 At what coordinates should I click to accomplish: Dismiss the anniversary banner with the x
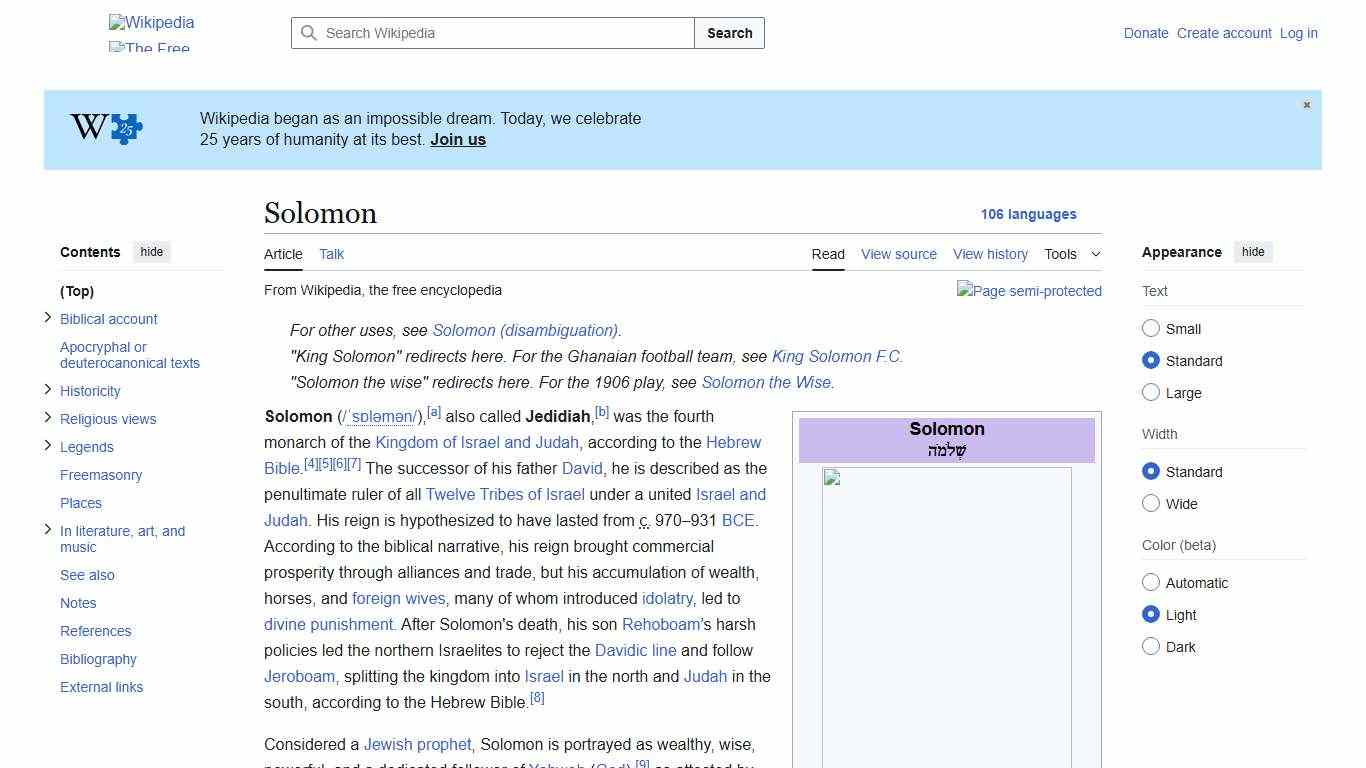[1306, 104]
